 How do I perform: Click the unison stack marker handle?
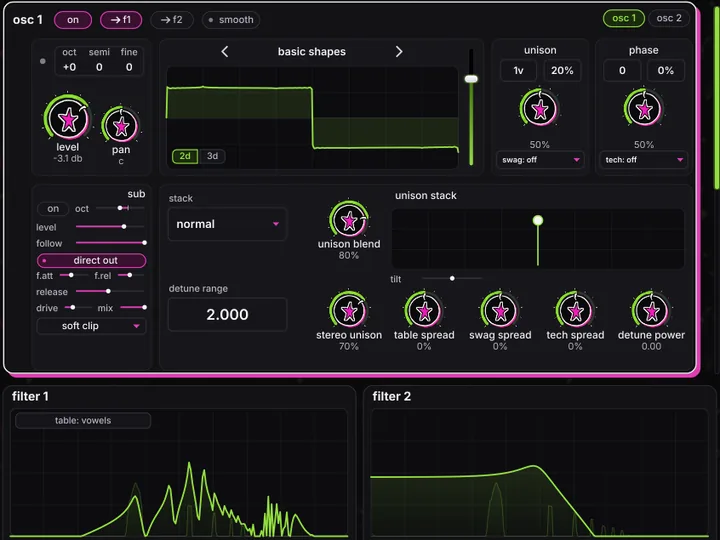click(538, 220)
